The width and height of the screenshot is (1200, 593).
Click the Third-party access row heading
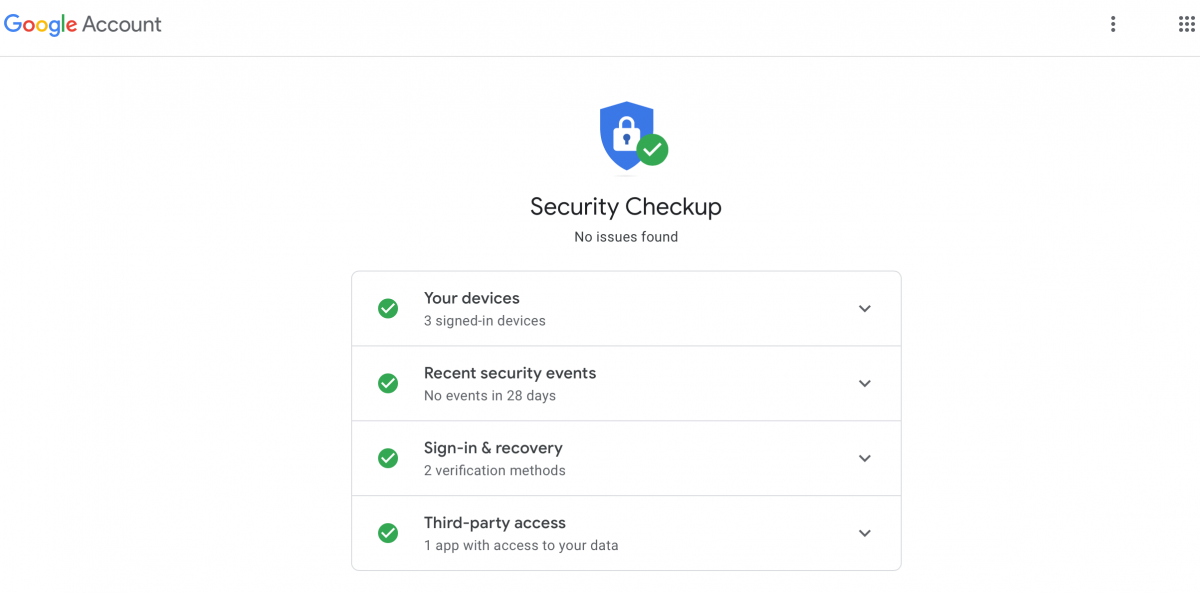tap(494, 522)
